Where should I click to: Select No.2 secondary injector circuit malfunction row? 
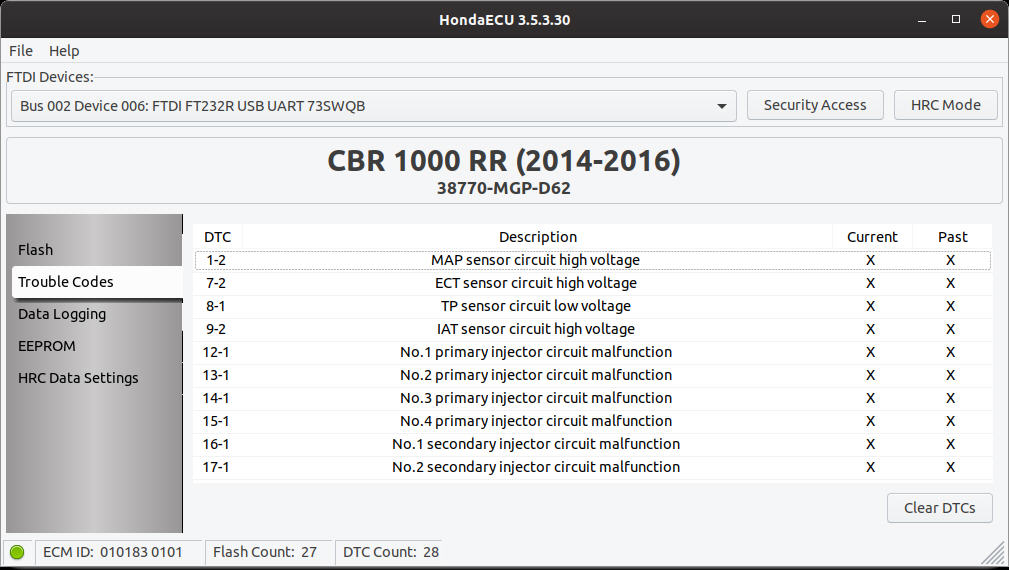(x=593, y=467)
